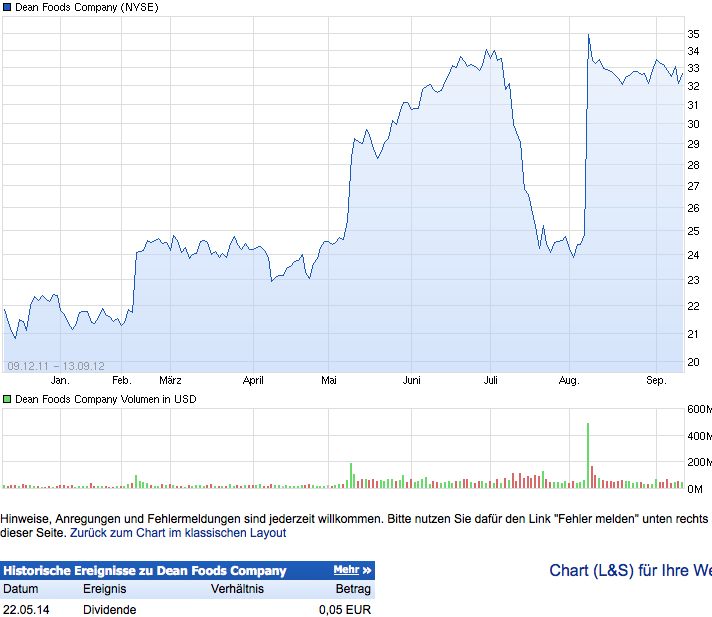The image size is (712, 617).
Task: Follow 'Zurück zum Chart im klassischen Layout' link
Action: [178, 533]
